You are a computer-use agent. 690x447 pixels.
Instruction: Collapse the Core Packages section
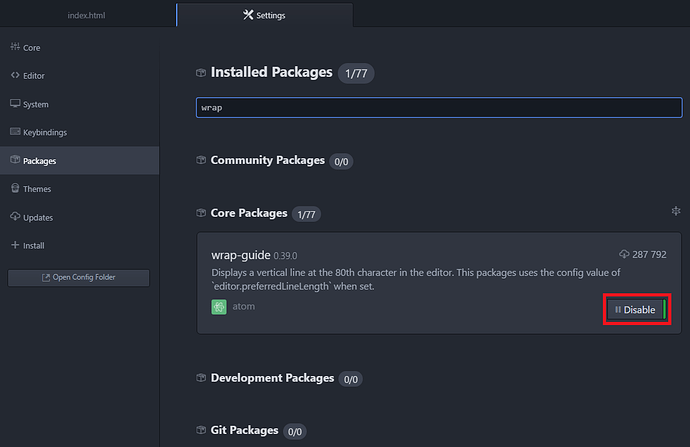[x=249, y=213]
